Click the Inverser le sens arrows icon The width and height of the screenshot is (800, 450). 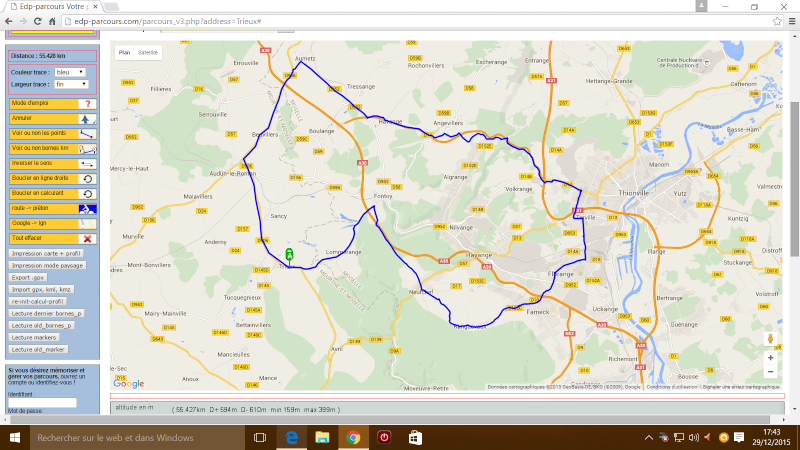click(87, 164)
